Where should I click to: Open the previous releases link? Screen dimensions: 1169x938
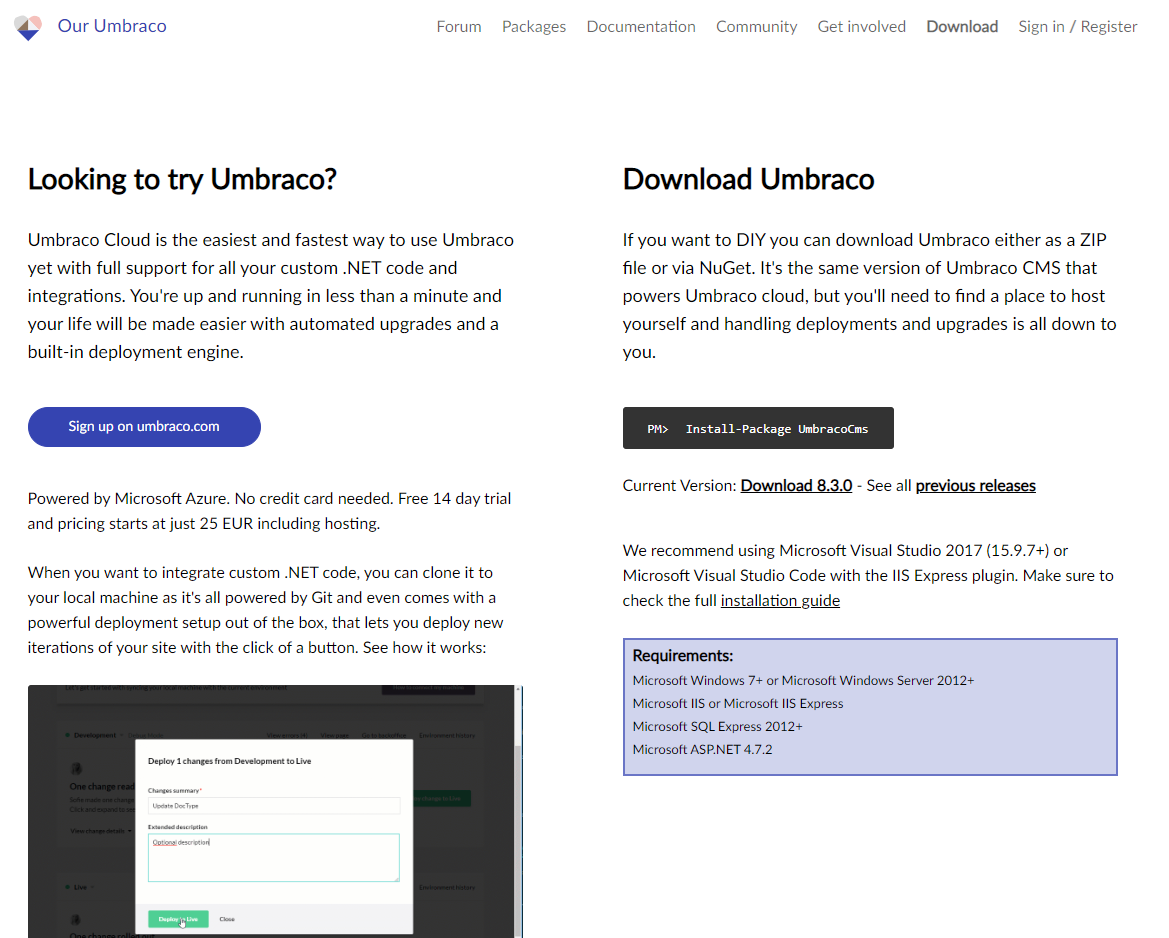[x=975, y=485]
